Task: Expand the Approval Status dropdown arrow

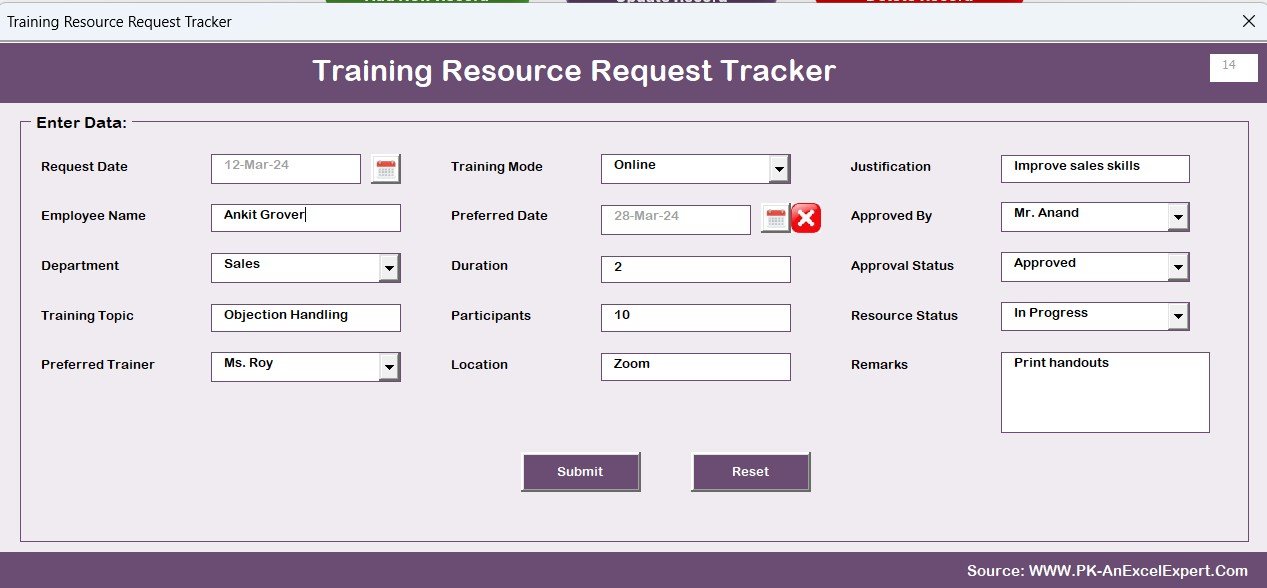Action: click(x=1178, y=267)
